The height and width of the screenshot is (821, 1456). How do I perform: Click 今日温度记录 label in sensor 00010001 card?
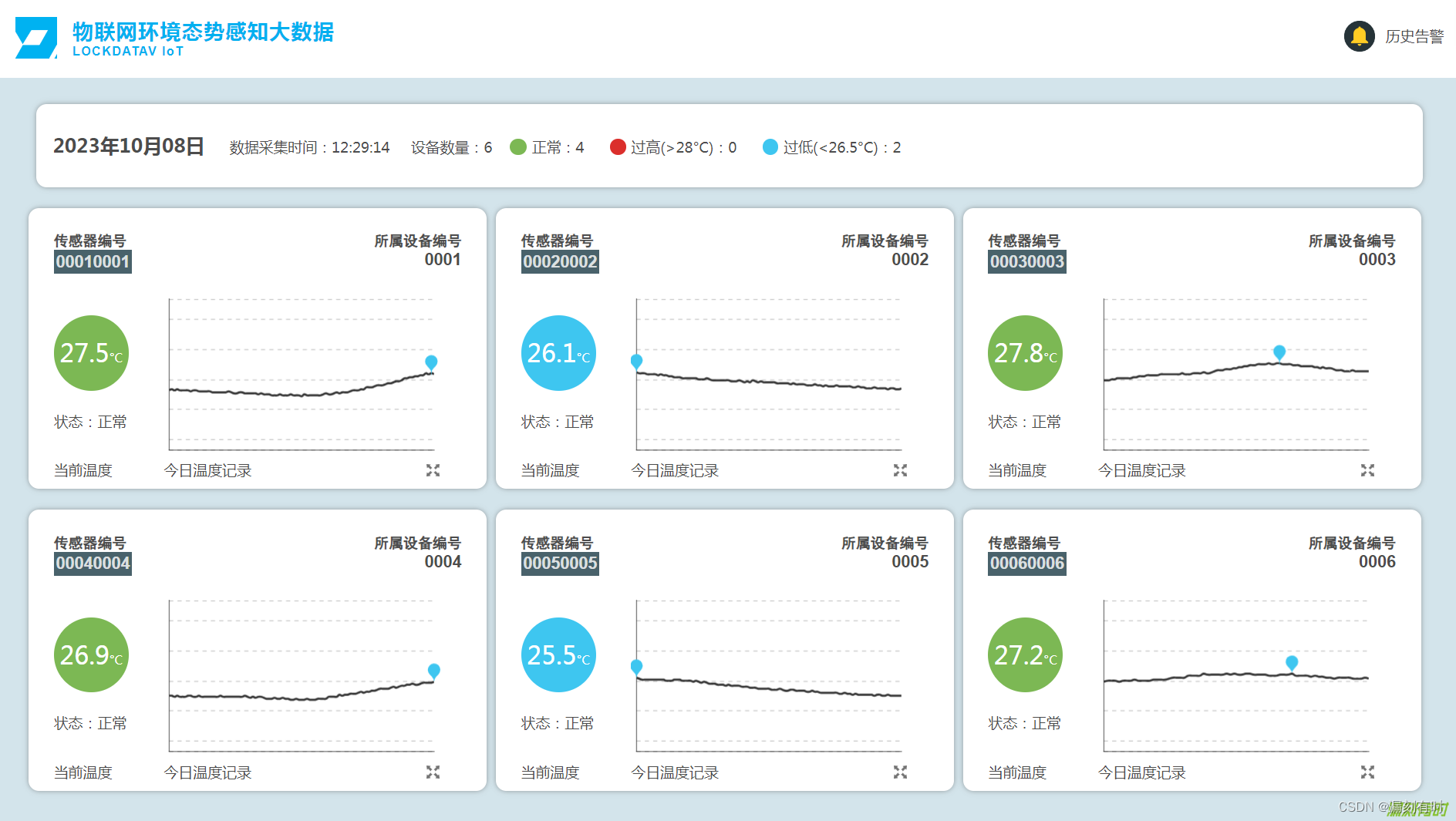[207, 470]
